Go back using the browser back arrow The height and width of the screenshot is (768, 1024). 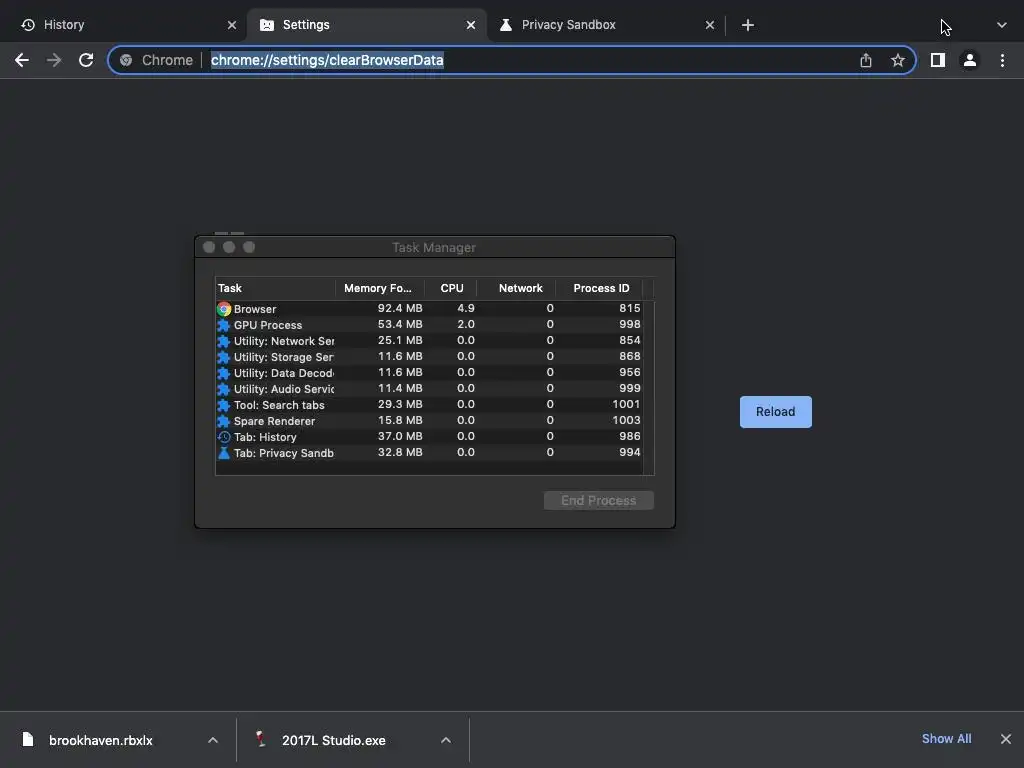[x=22, y=60]
